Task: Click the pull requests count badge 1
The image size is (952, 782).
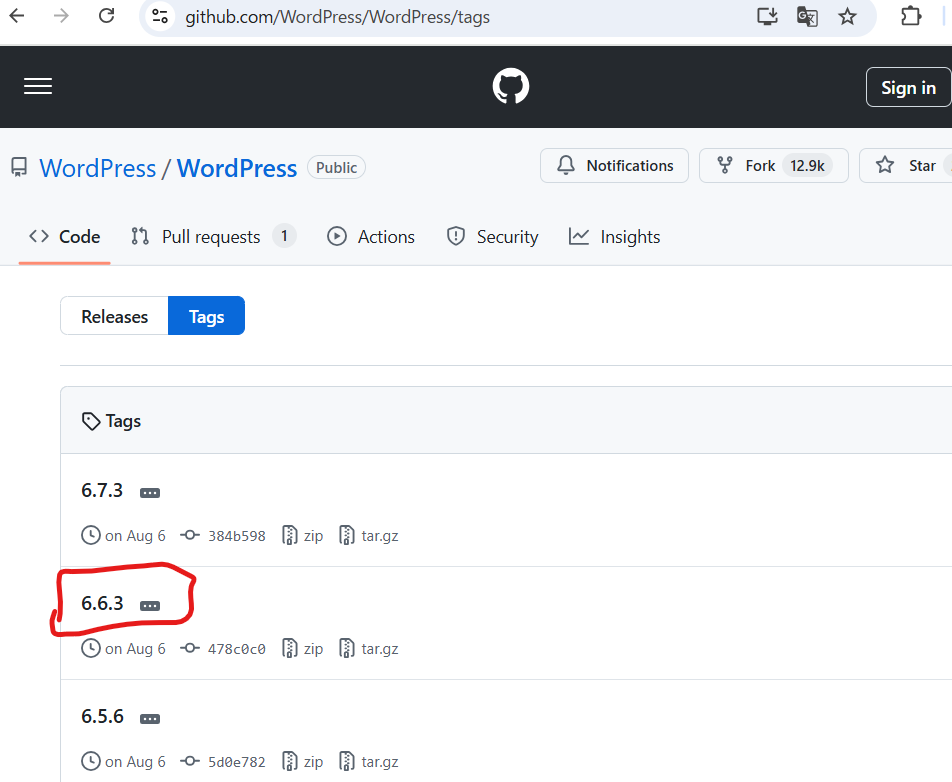Action: point(284,236)
